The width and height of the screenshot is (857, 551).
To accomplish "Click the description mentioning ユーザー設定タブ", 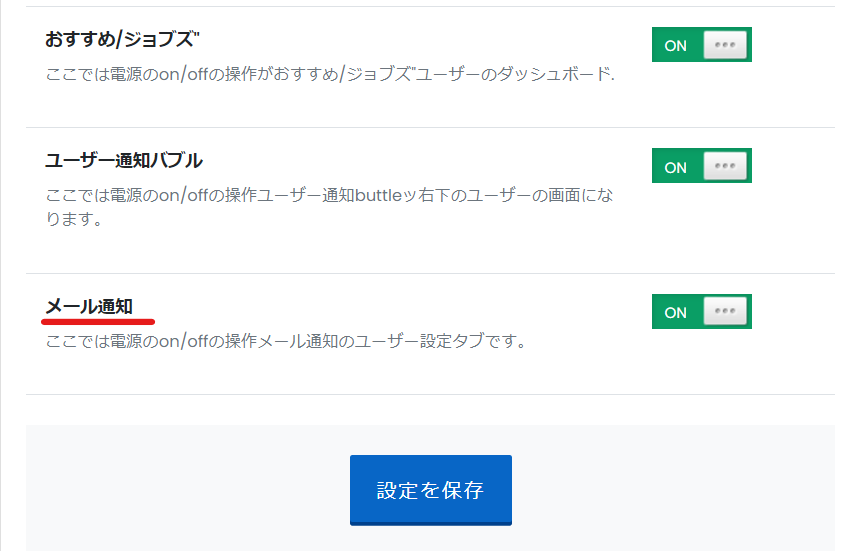I will point(285,341).
